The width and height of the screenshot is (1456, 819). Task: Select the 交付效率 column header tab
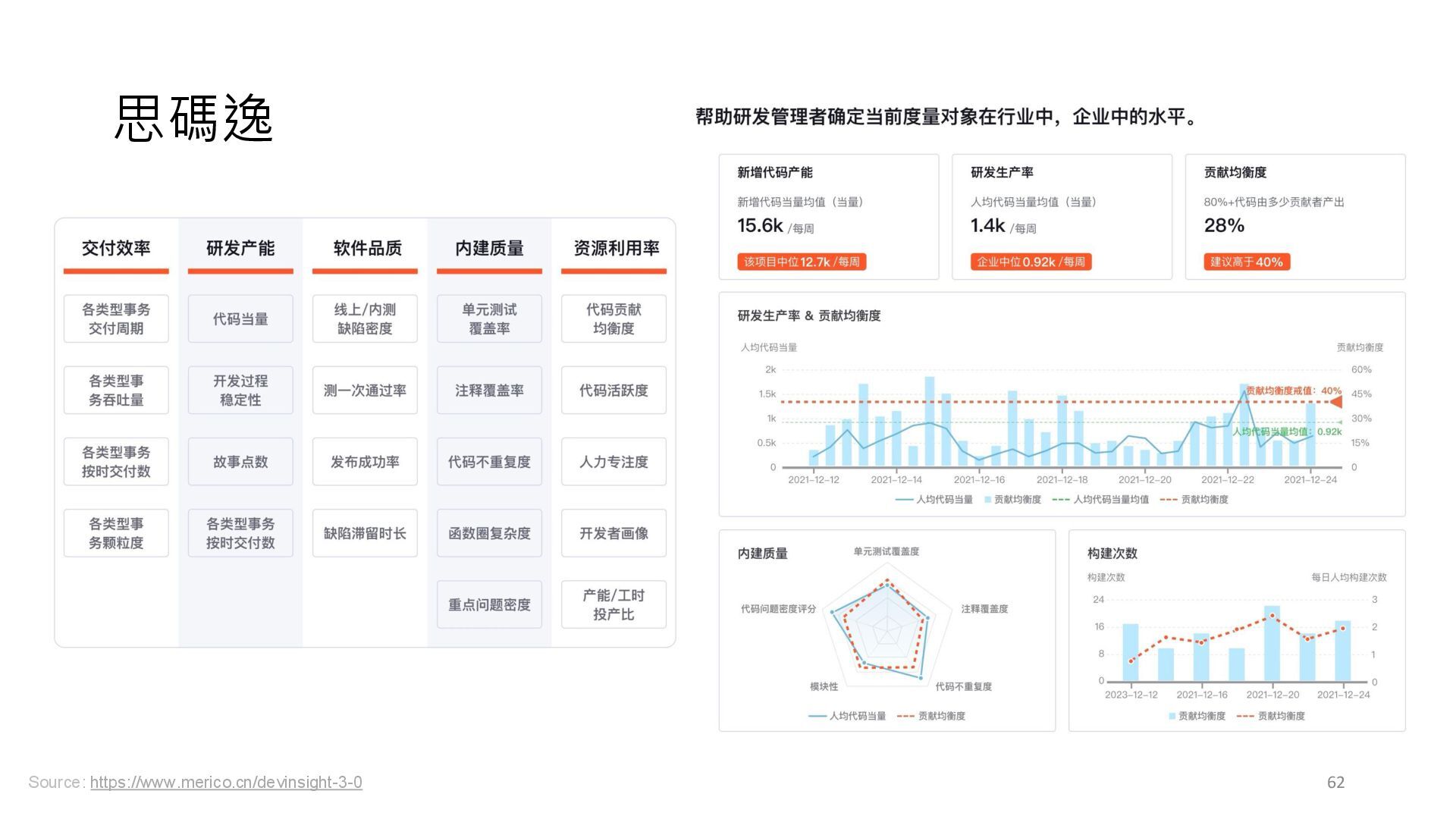pos(116,248)
